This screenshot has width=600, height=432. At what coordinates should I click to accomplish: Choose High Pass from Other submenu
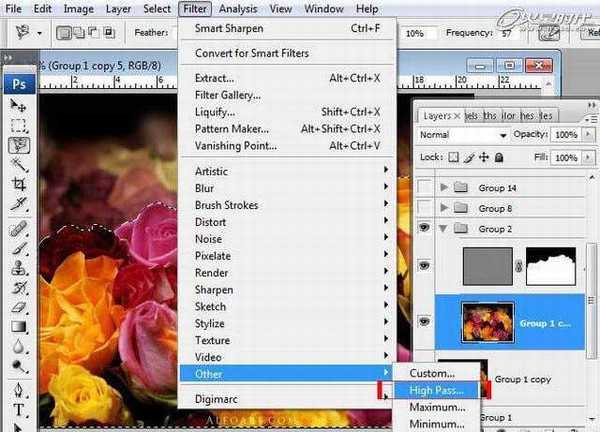pos(429,390)
